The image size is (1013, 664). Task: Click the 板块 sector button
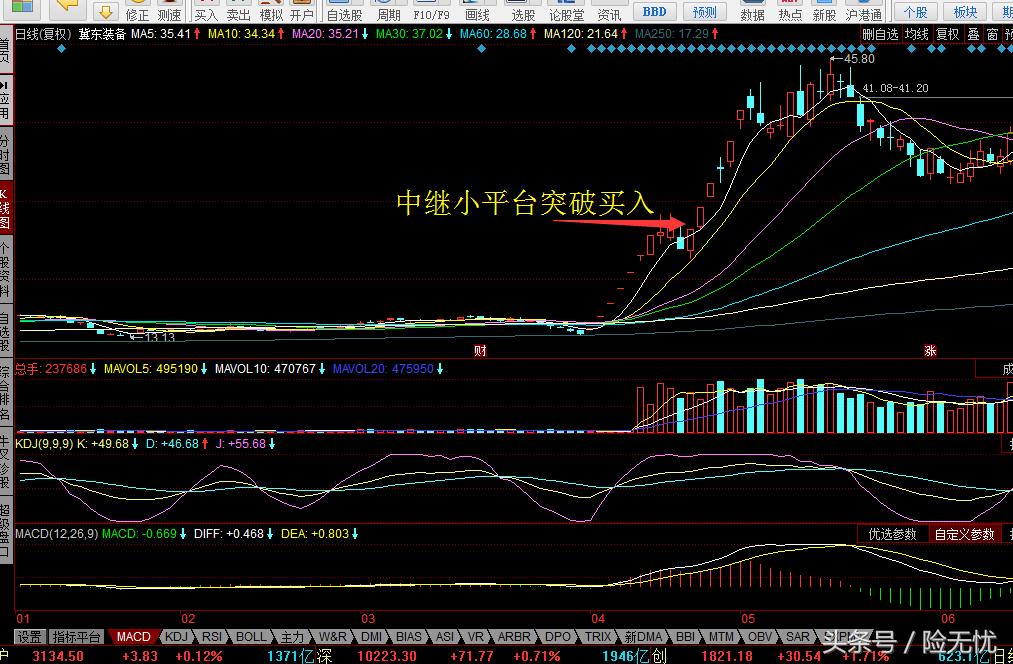click(x=965, y=11)
